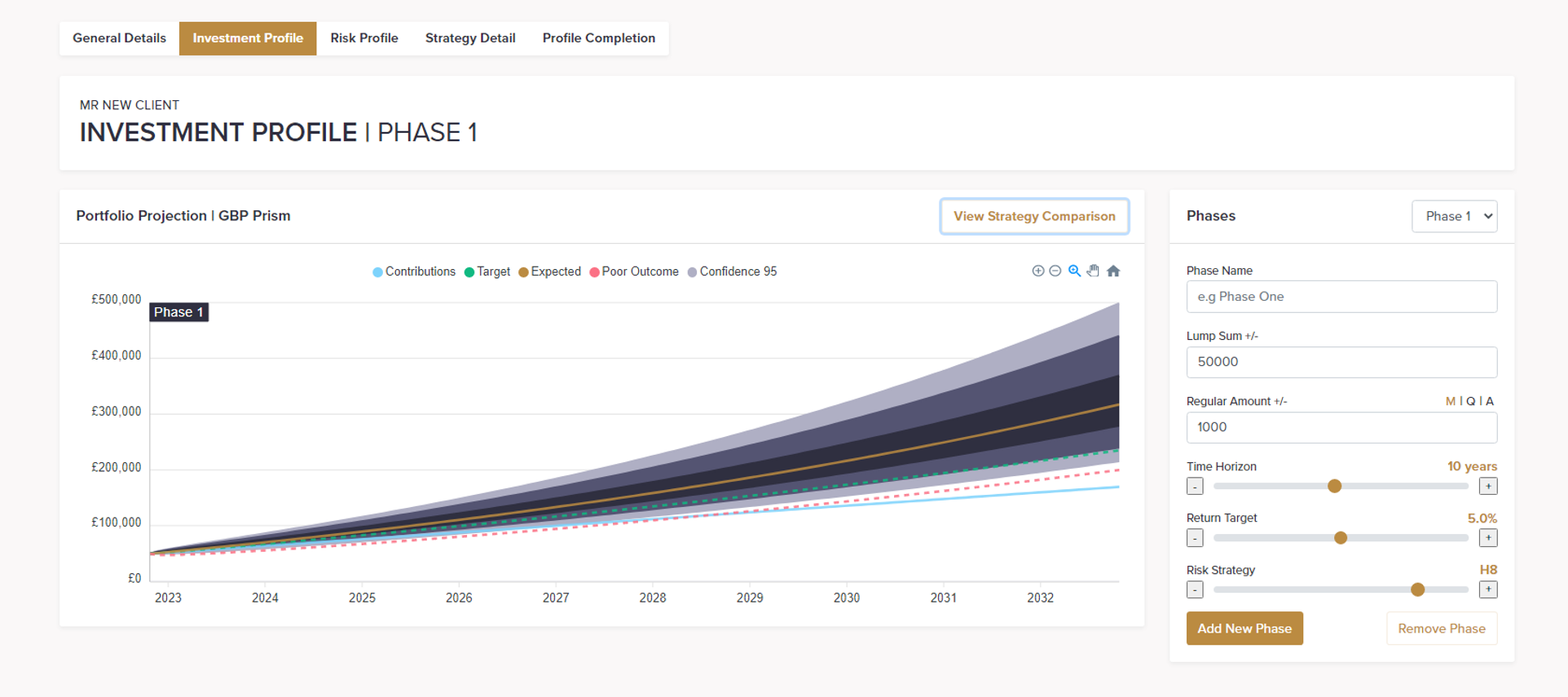
Task: Select Monthly frequency M for Regular Amount
Action: (x=1451, y=401)
